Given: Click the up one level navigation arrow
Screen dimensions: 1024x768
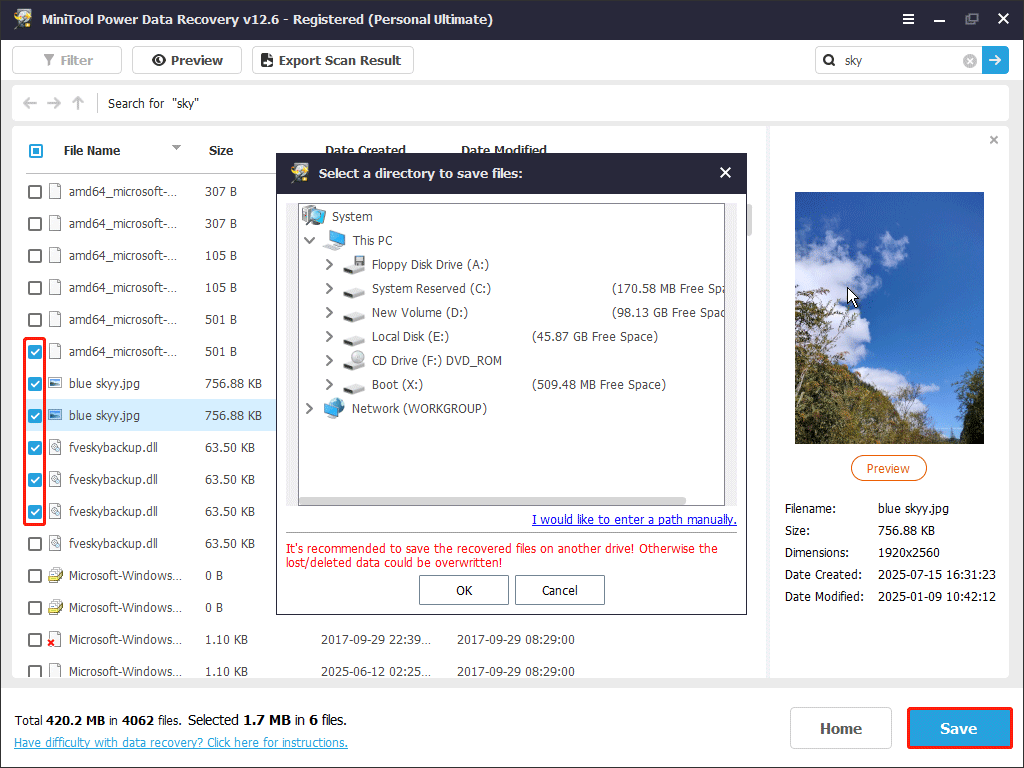Looking at the screenshot, I should (79, 103).
